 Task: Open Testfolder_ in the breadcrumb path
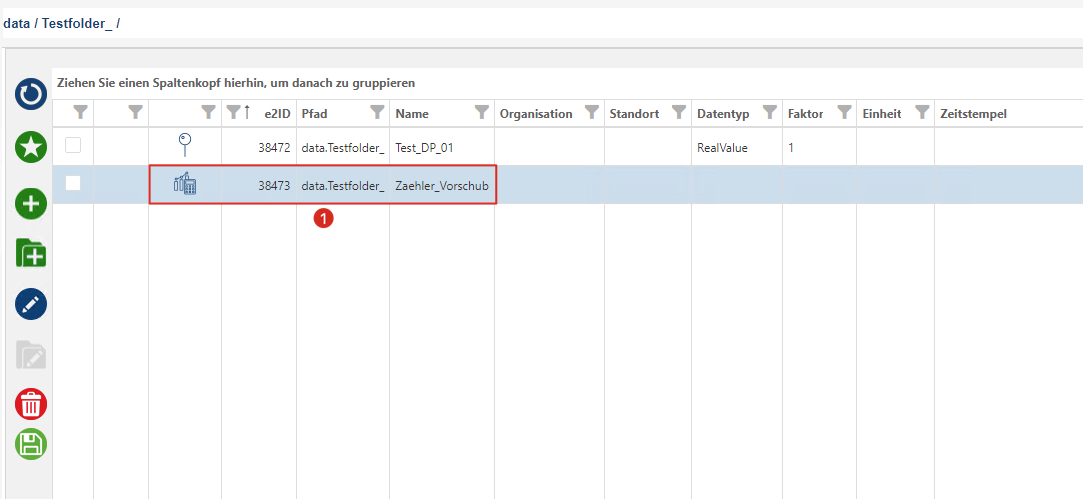pos(75,22)
